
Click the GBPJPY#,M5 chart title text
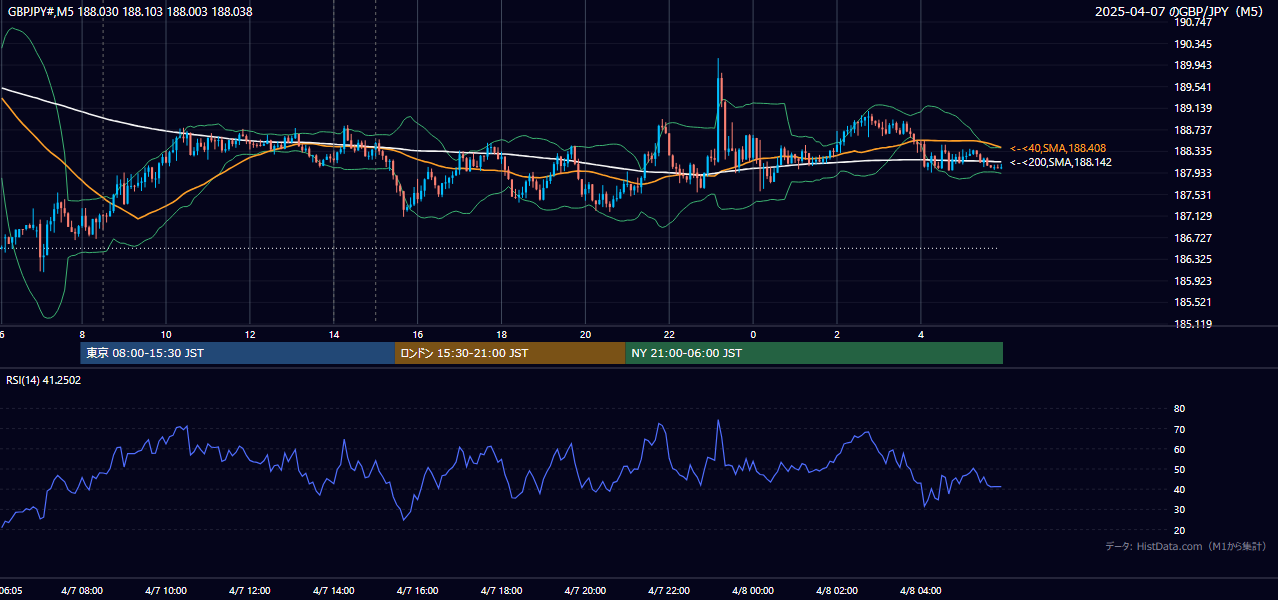pos(130,12)
